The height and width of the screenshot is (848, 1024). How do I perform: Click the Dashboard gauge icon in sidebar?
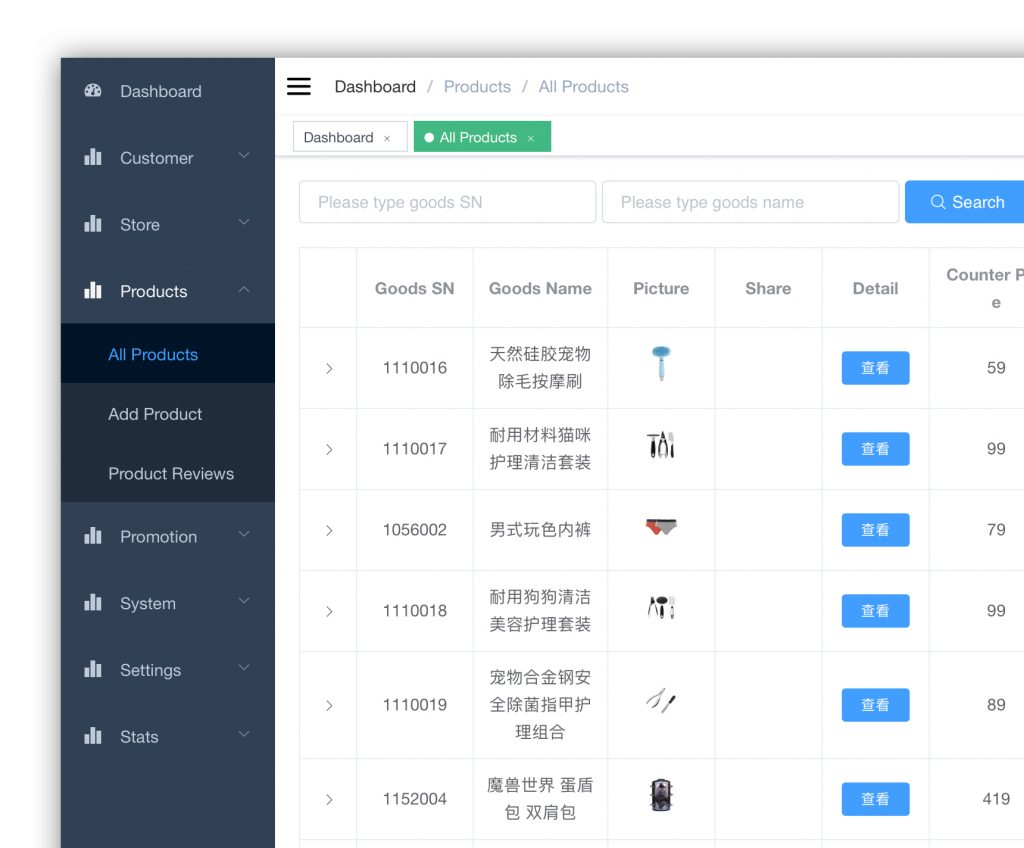(x=93, y=91)
